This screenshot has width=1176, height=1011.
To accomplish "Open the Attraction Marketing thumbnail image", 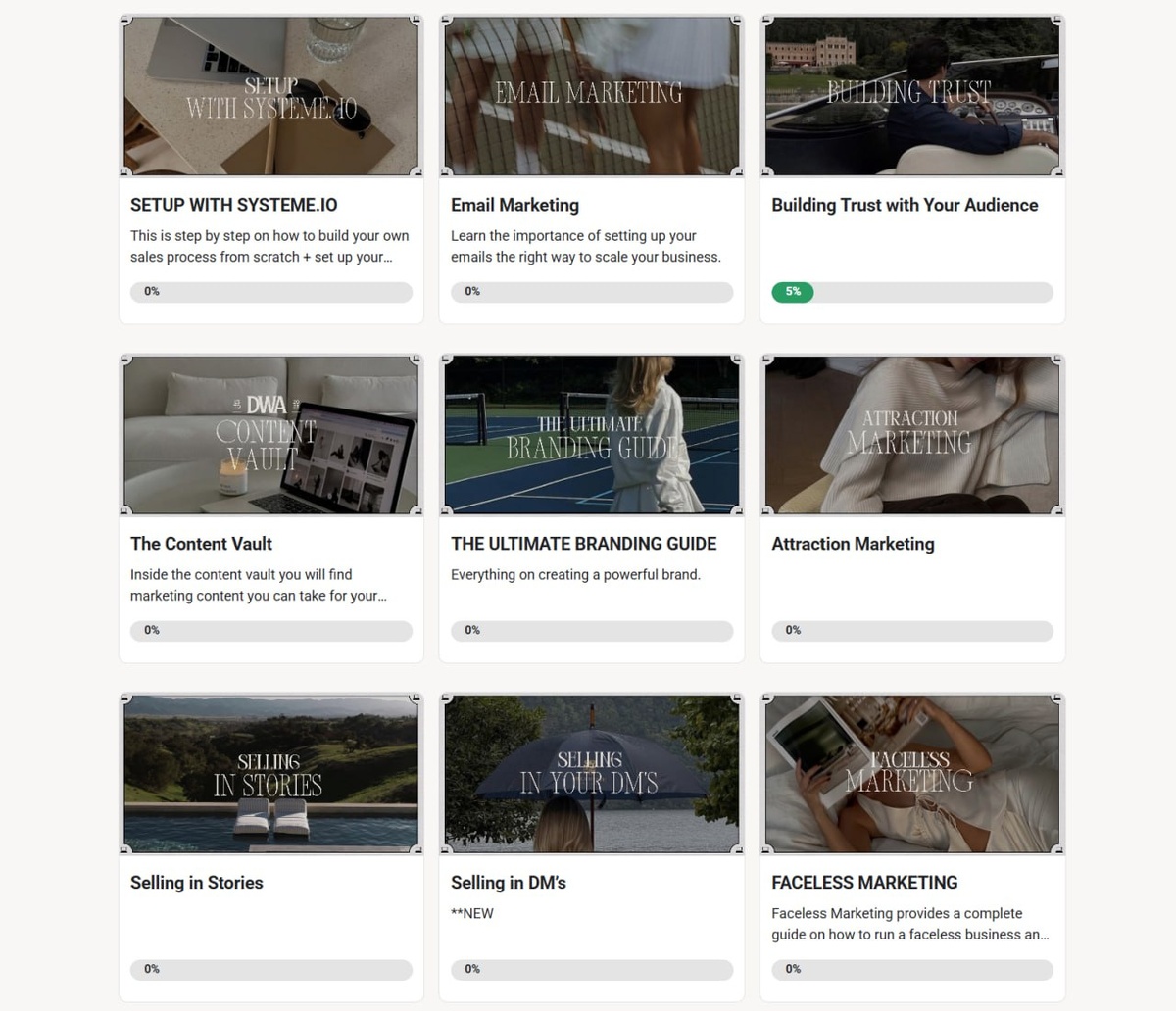I will click(912, 435).
